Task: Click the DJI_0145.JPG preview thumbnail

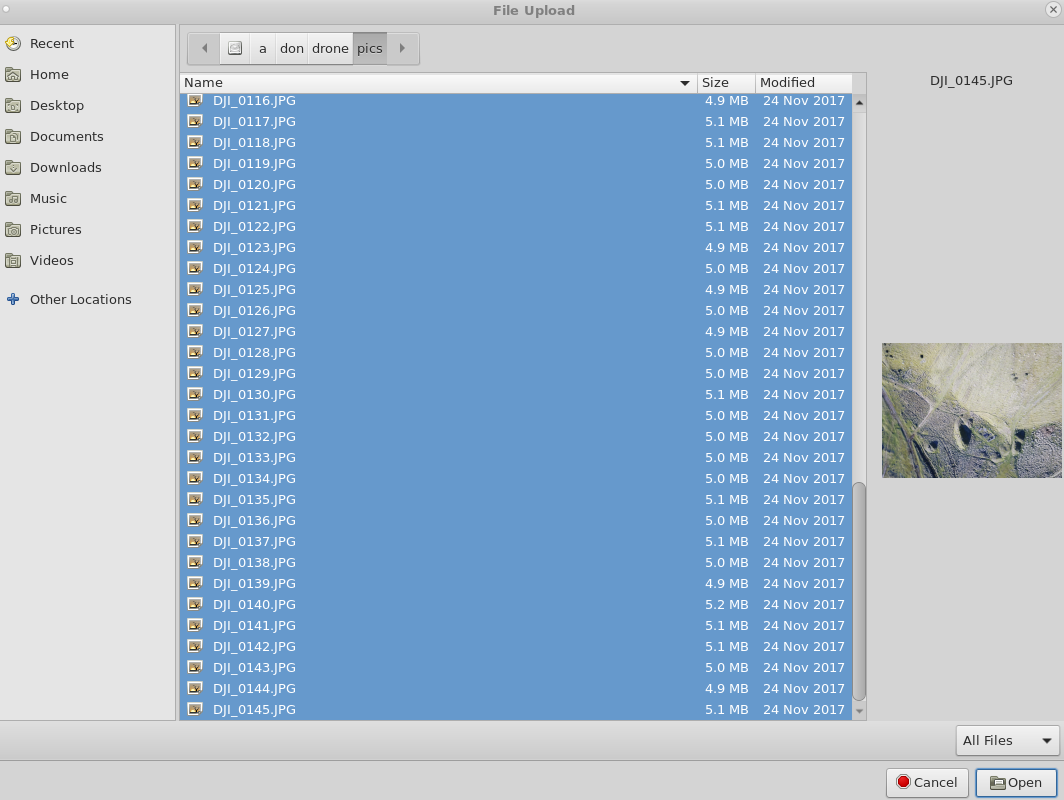Action: pos(970,410)
